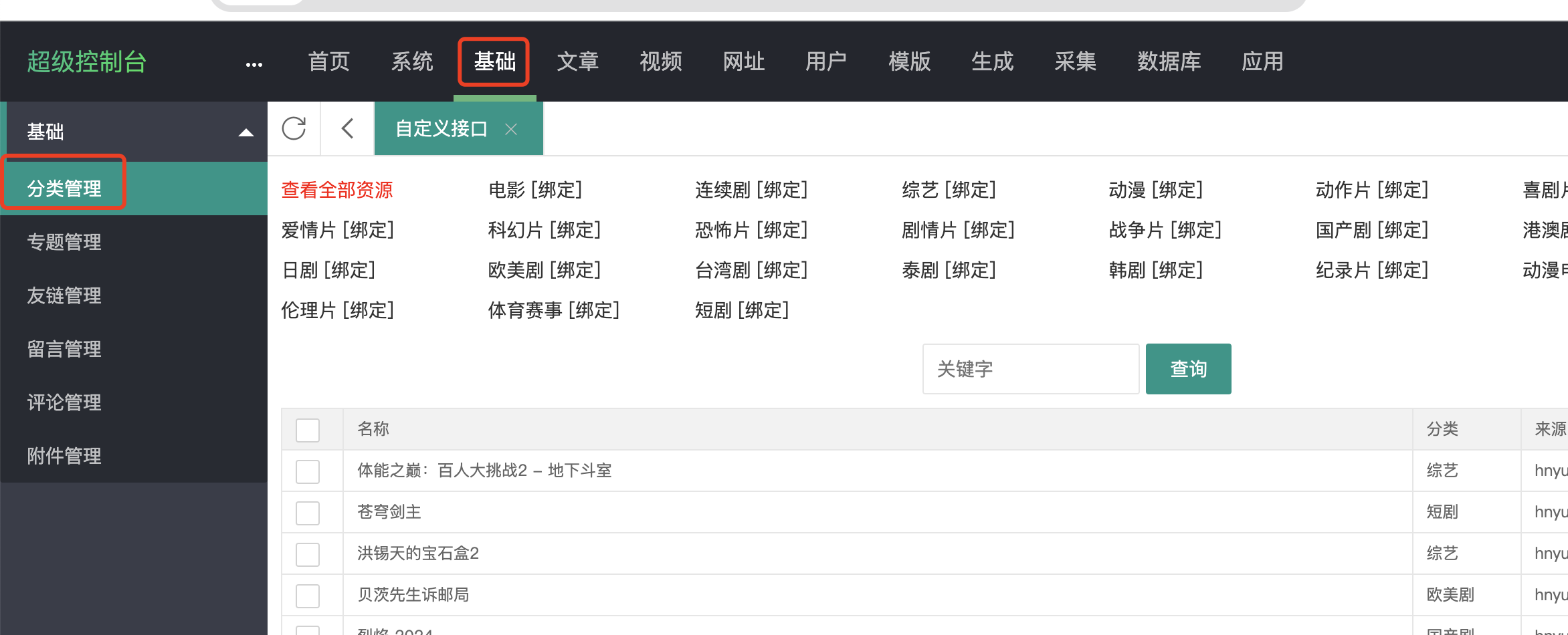1568x635 pixels.
Task: Check the box for 苍穹剑主 row
Action: tap(308, 513)
